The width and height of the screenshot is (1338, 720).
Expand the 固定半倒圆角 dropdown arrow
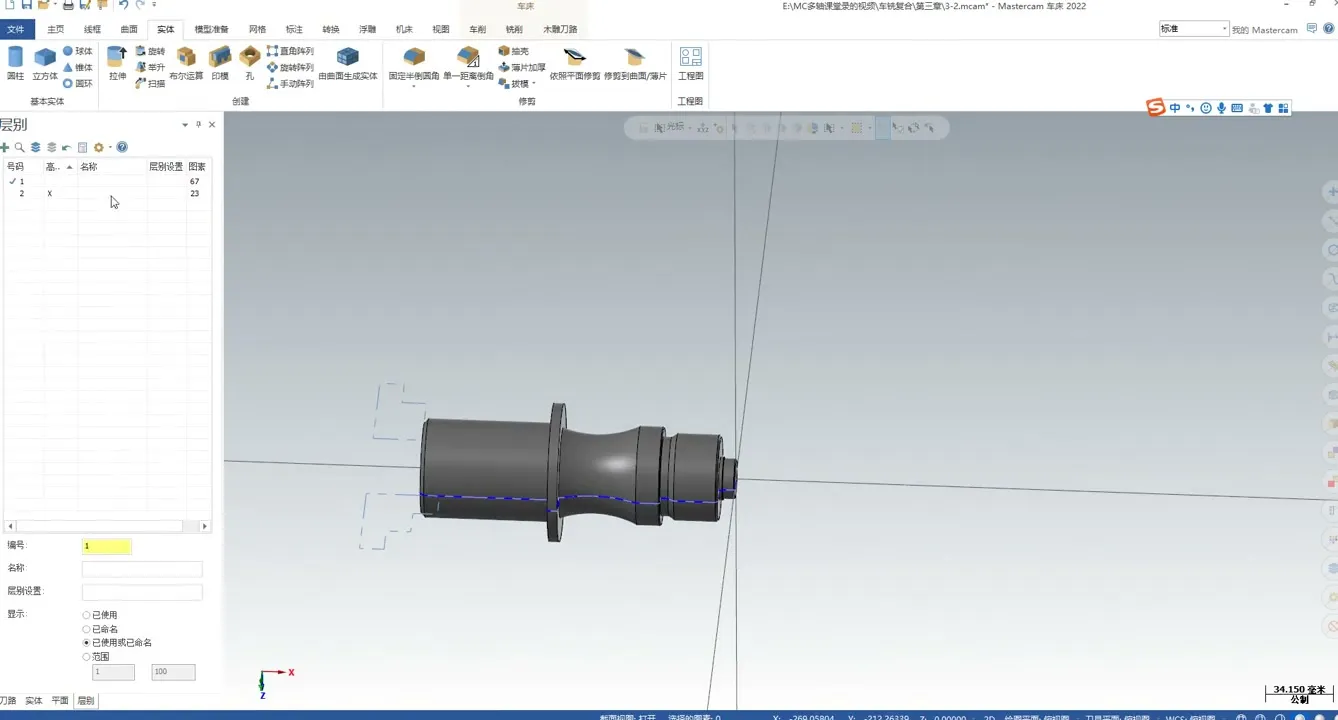pos(413,87)
